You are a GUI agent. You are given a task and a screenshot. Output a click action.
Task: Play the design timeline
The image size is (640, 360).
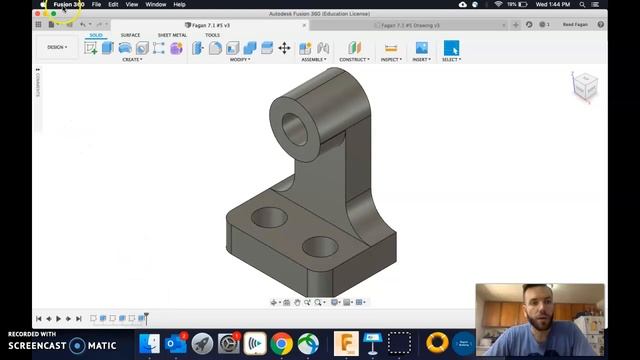point(58,319)
